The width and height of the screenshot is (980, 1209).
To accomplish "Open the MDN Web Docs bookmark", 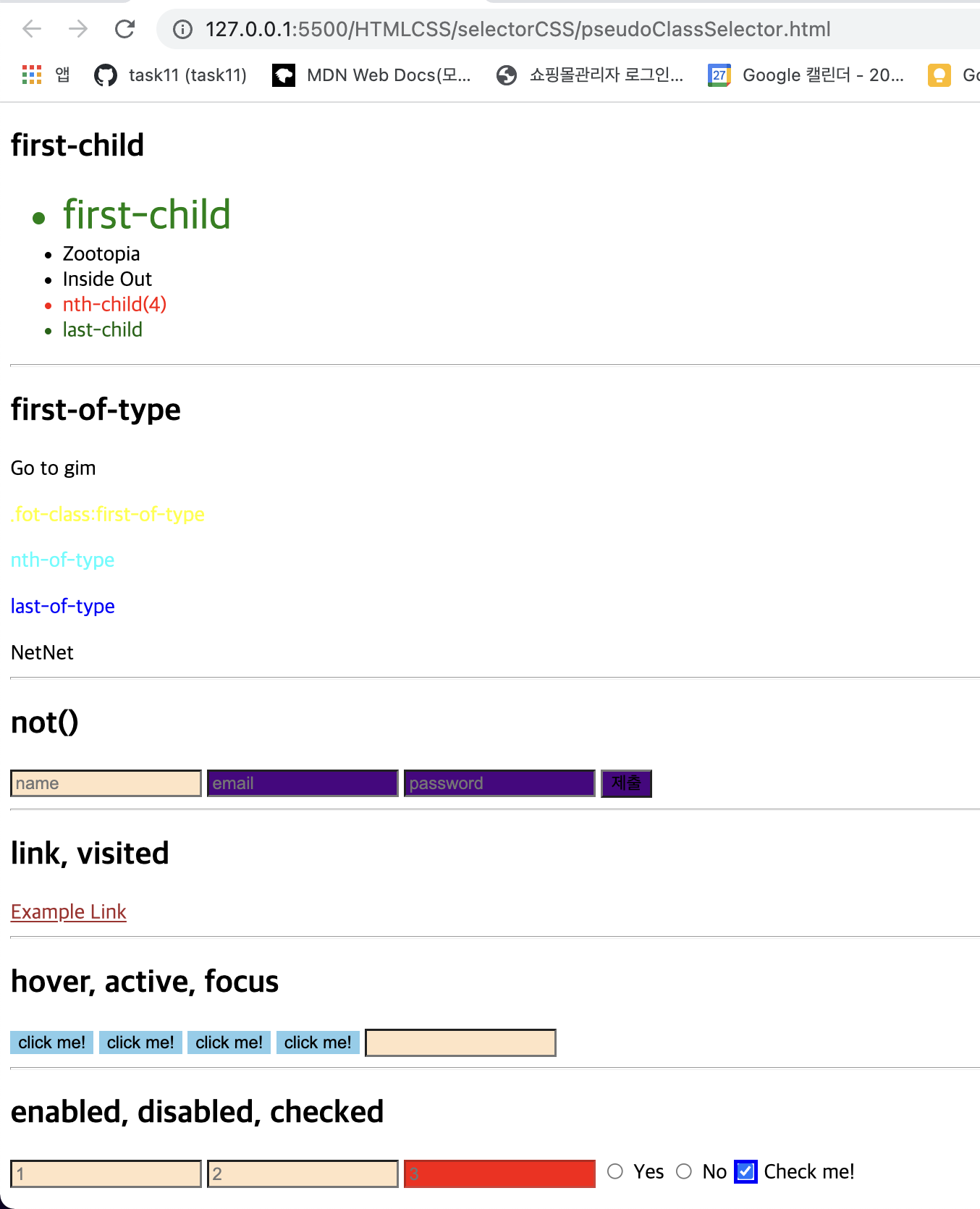I will pyautogui.click(x=371, y=75).
